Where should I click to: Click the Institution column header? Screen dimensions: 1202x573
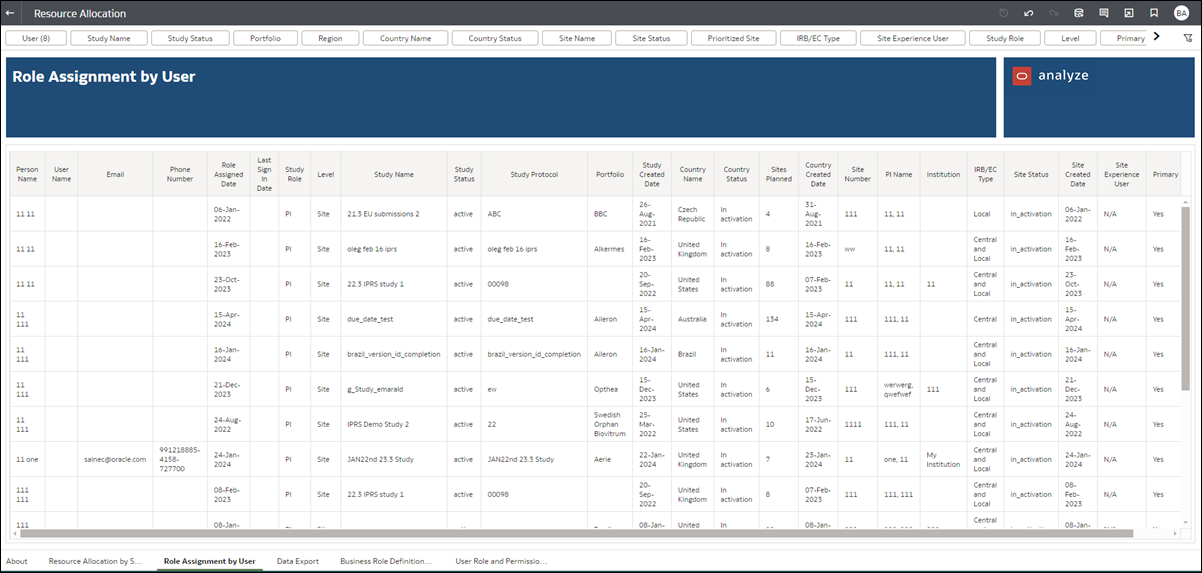tap(943, 174)
